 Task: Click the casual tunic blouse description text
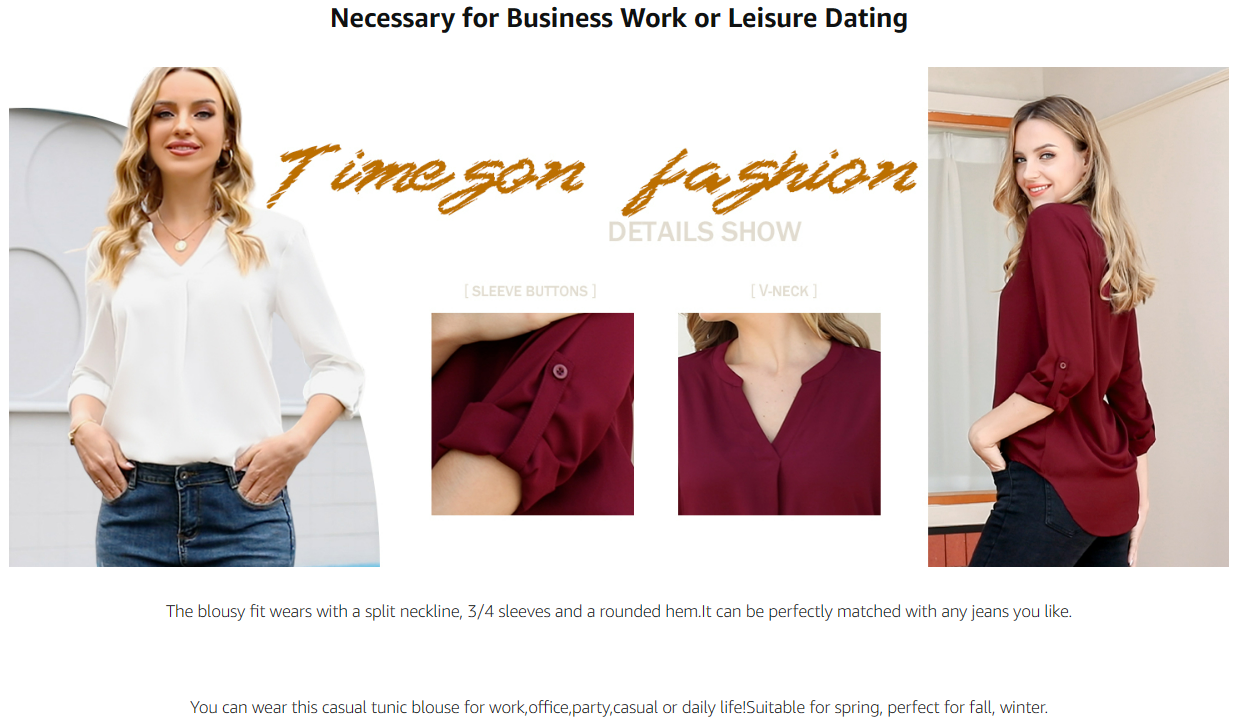coord(619,707)
